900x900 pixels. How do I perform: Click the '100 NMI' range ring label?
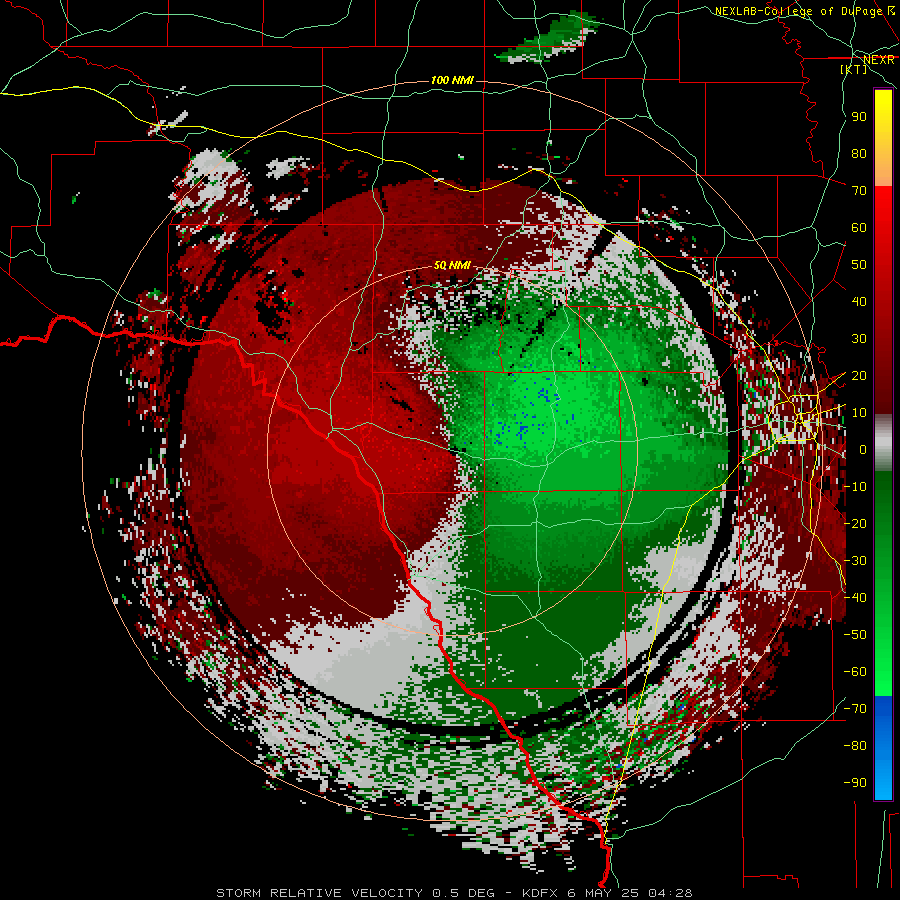(x=452, y=80)
